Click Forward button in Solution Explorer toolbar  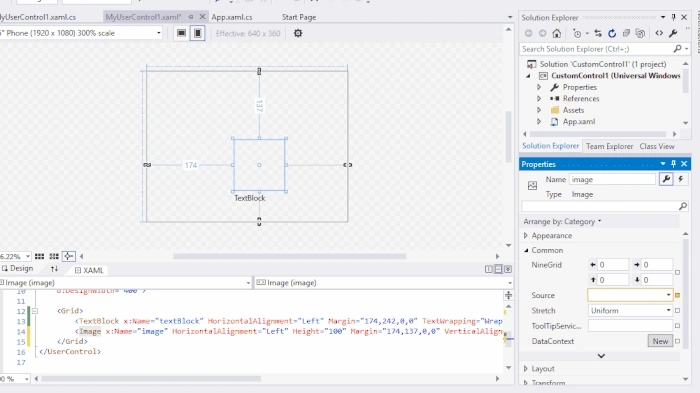click(542, 33)
